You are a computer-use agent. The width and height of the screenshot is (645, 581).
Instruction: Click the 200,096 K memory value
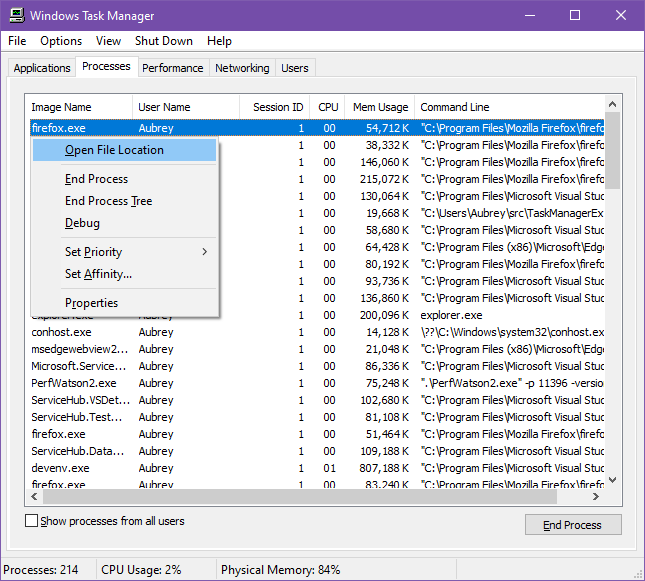[384, 315]
